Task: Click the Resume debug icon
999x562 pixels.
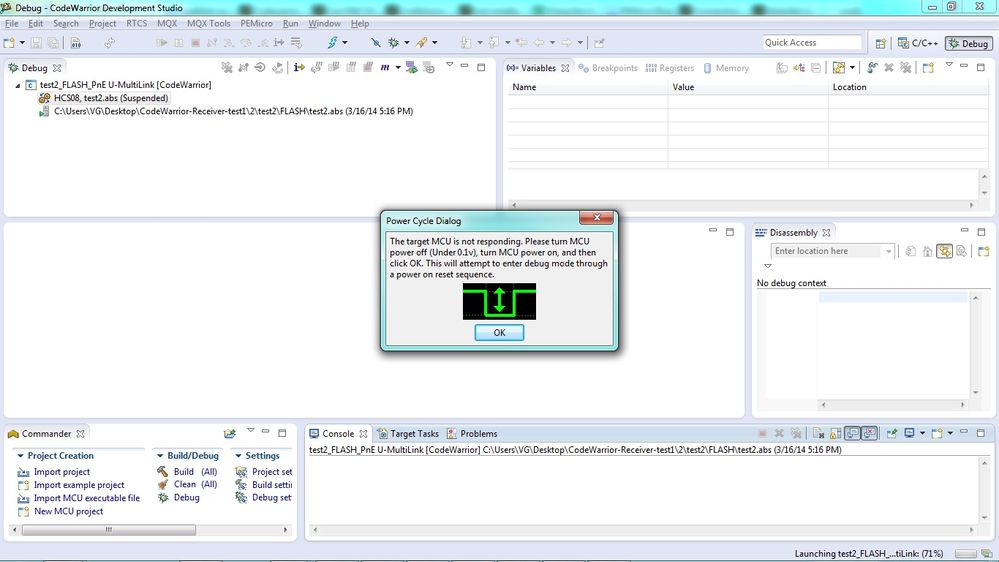Action: (x=162, y=43)
